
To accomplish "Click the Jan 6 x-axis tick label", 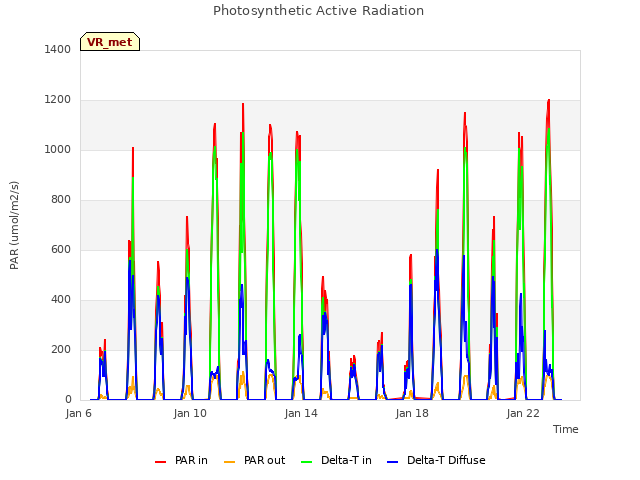I will [x=78, y=413].
